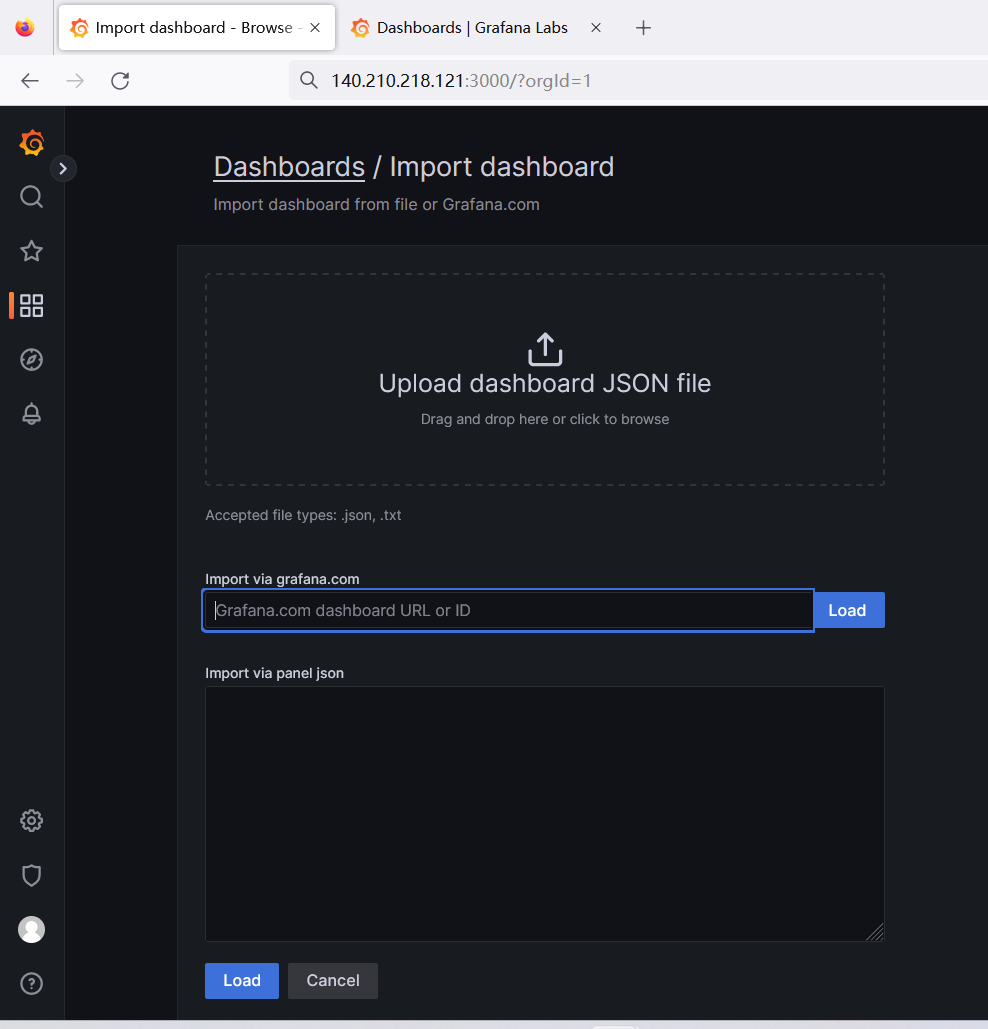This screenshot has height=1029, width=988.
Task: Click 'Accepted file types: .json, .txt' text
Action: click(303, 515)
